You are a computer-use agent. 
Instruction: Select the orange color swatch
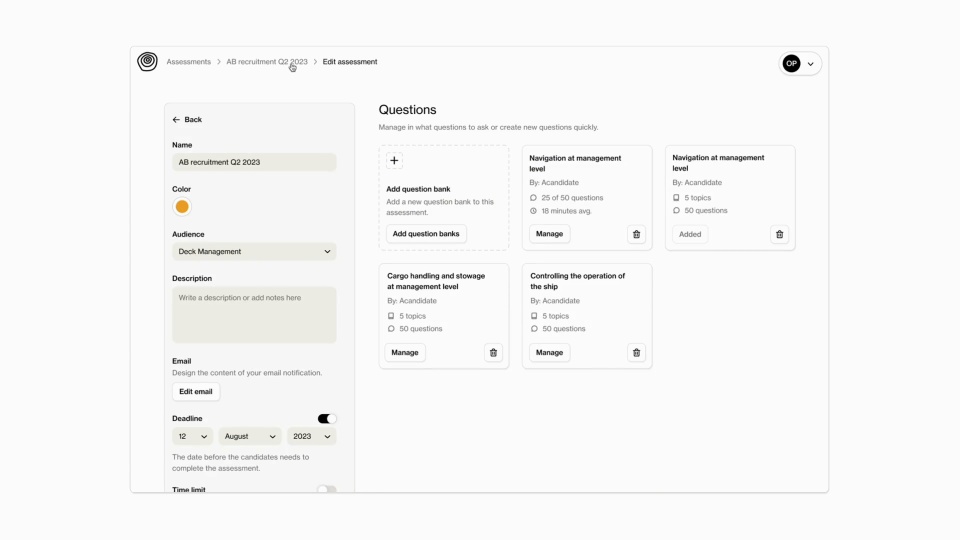pos(182,207)
